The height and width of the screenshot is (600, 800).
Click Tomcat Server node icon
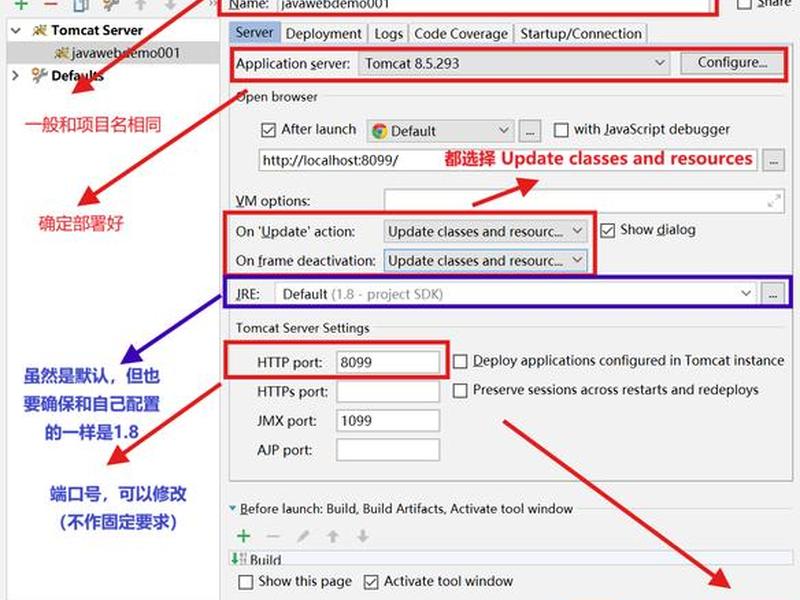click(40, 31)
